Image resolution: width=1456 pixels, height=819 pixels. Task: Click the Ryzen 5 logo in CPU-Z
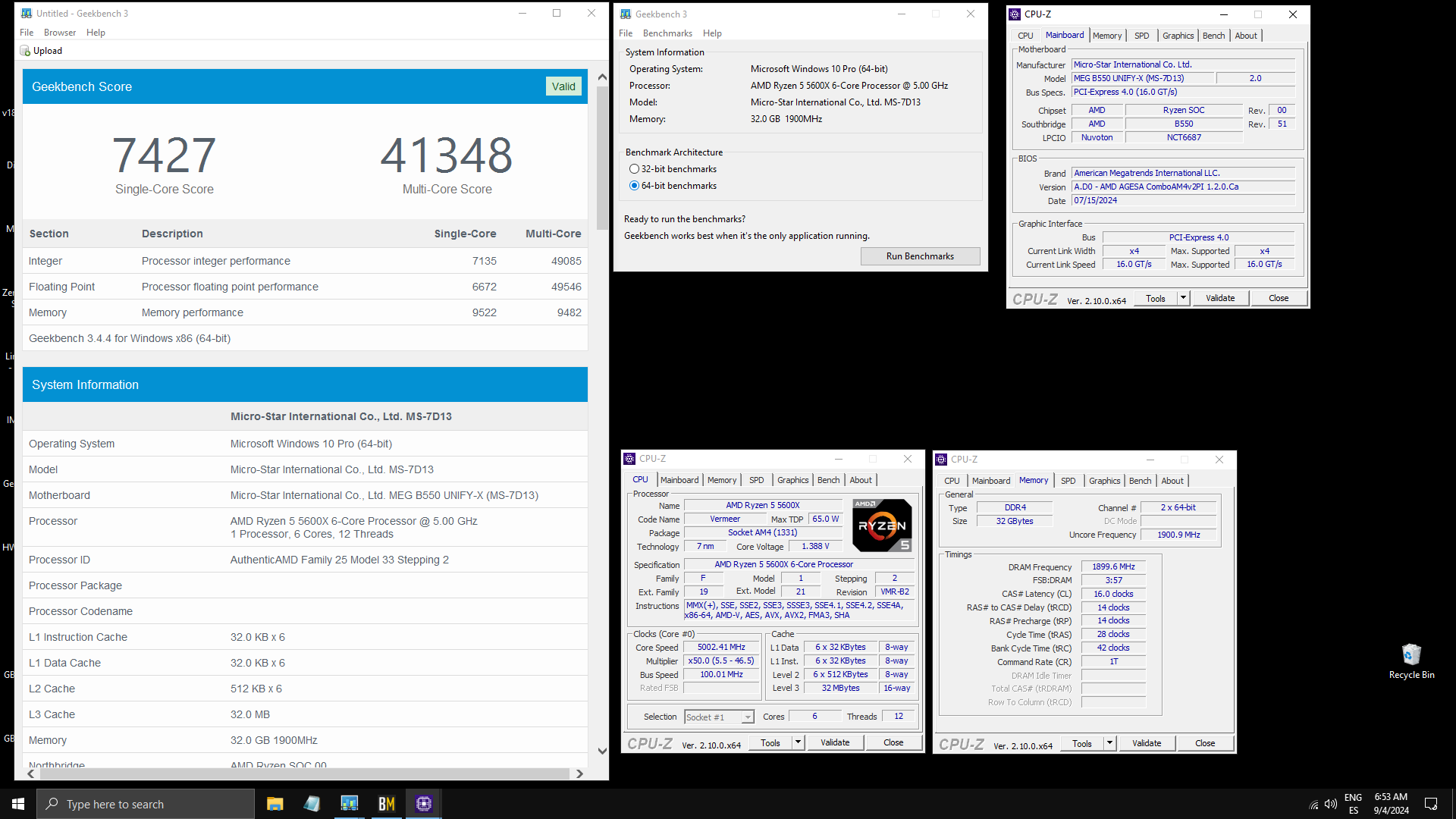(882, 525)
